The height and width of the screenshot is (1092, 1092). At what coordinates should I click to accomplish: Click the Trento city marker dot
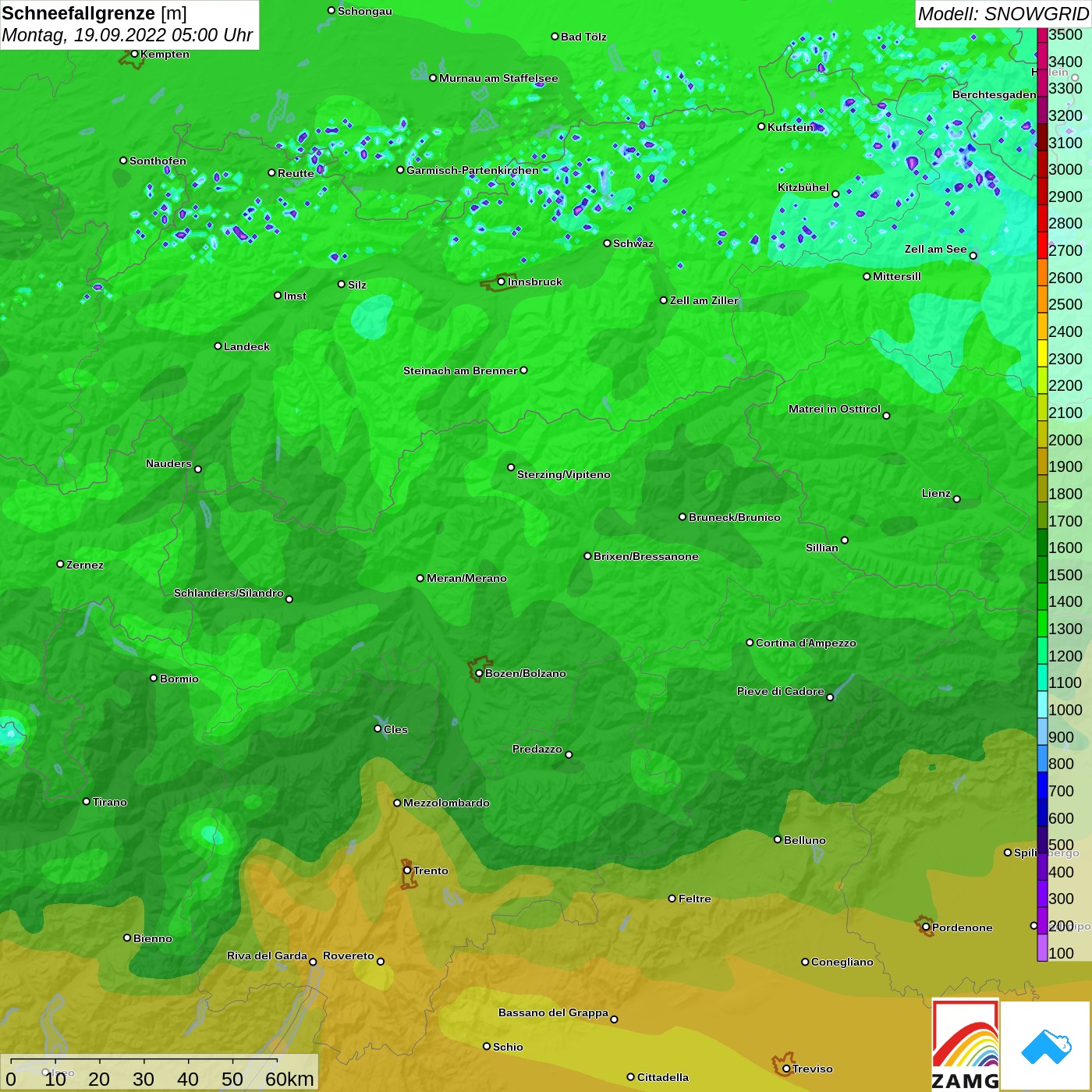coord(407,870)
